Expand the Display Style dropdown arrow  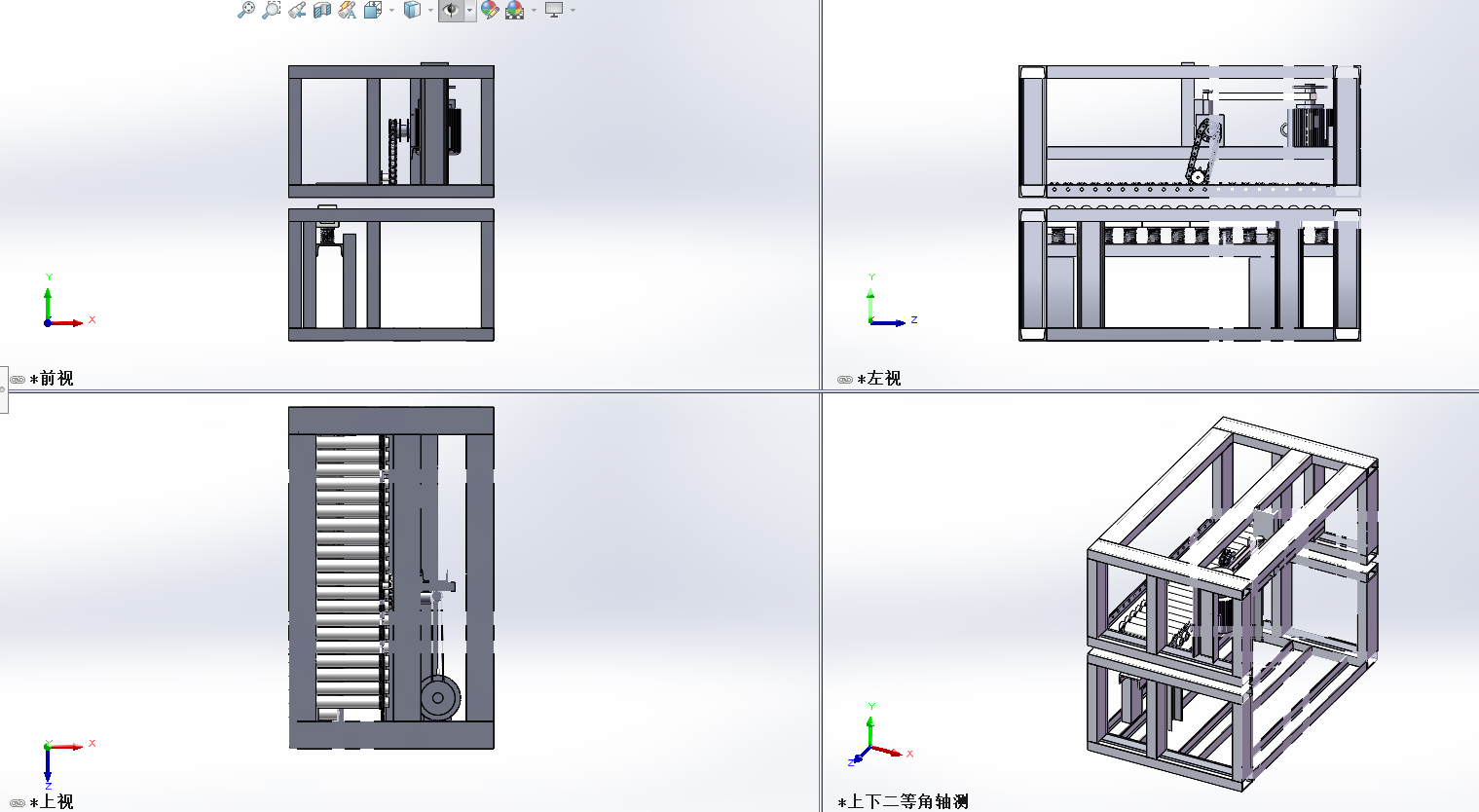(x=430, y=11)
